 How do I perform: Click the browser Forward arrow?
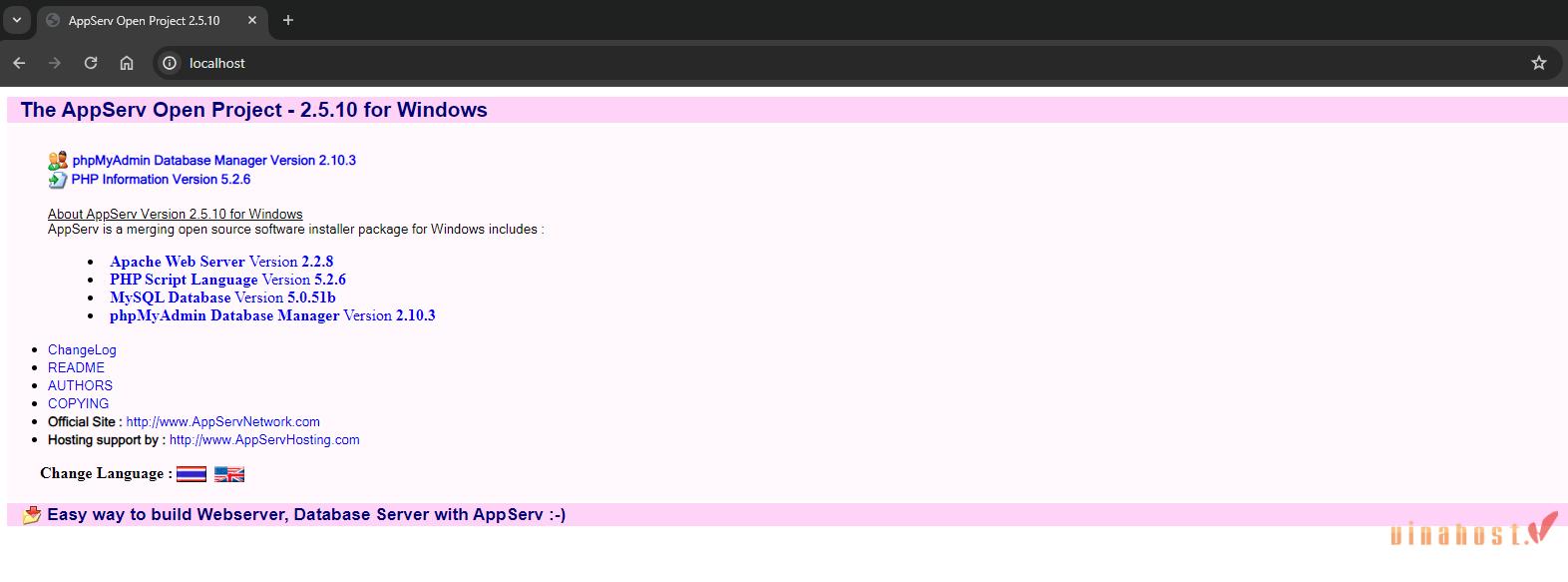tap(55, 63)
